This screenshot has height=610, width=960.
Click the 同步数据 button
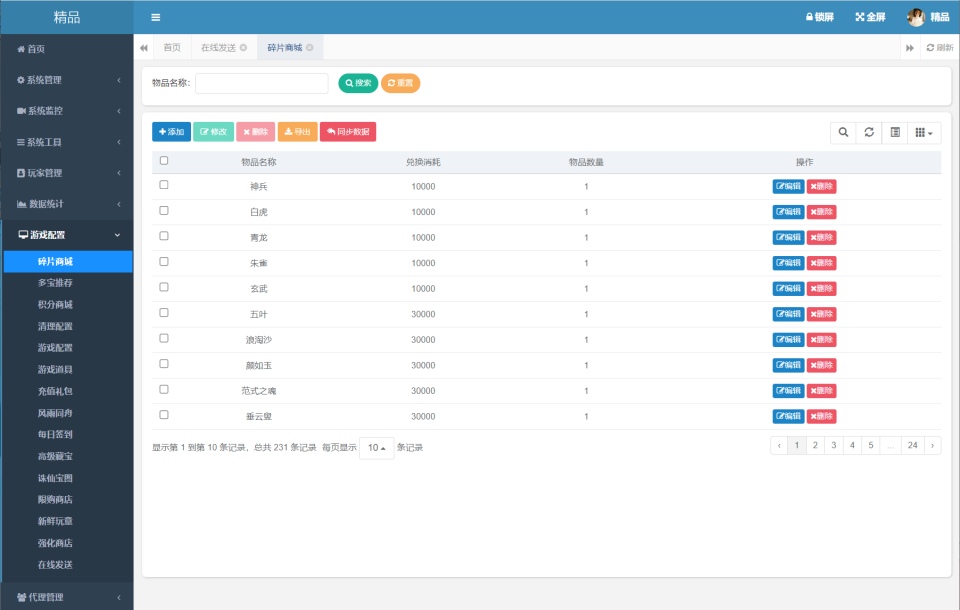(x=348, y=132)
